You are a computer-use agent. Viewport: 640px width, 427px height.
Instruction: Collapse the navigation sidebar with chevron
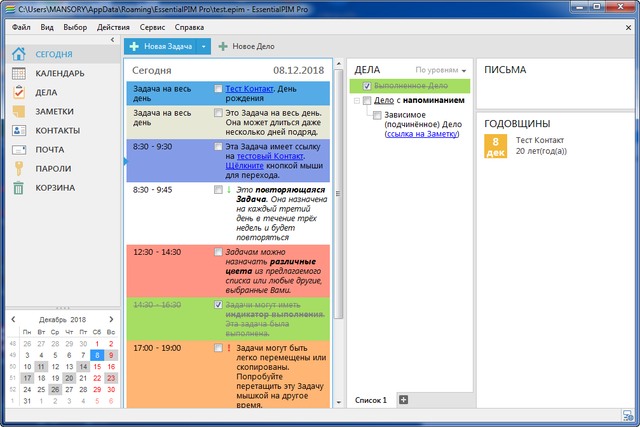pos(113,40)
